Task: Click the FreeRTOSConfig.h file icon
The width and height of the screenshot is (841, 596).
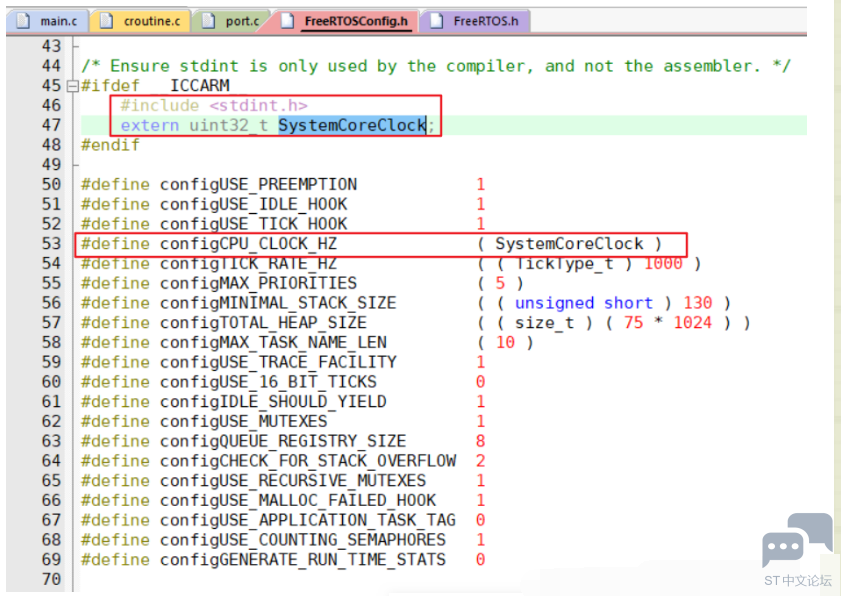Action: click(287, 21)
